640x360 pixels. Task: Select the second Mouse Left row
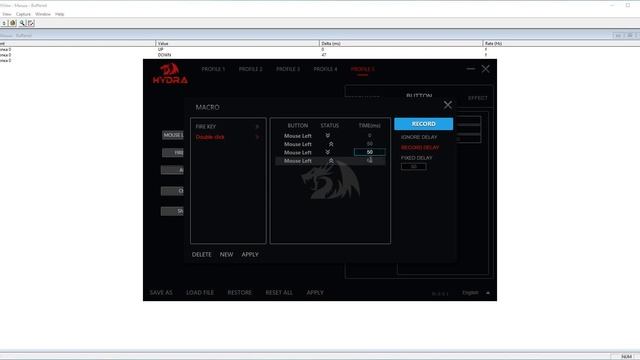[x=330, y=144]
